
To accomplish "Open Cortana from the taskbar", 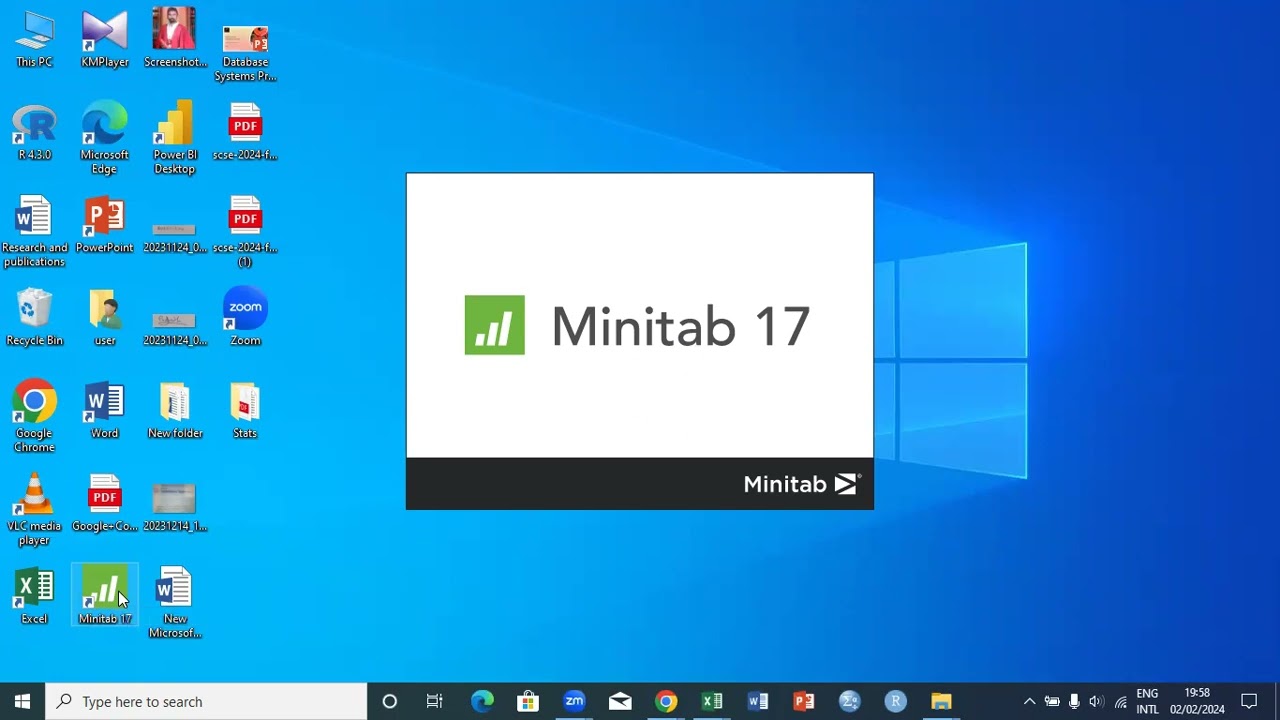I will click(390, 701).
